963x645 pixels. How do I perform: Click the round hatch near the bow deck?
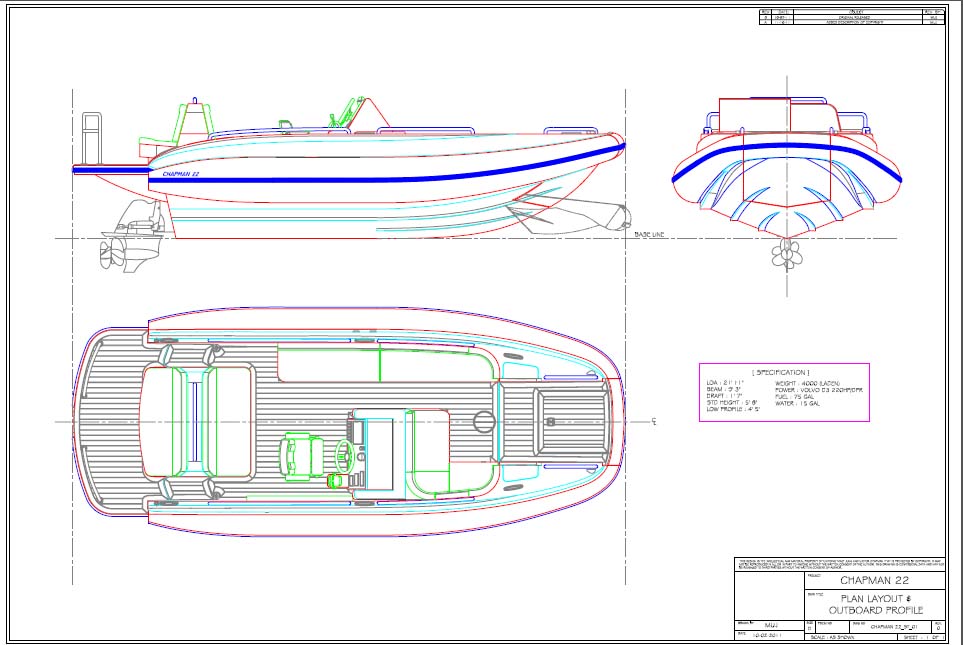pyautogui.click(x=483, y=420)
